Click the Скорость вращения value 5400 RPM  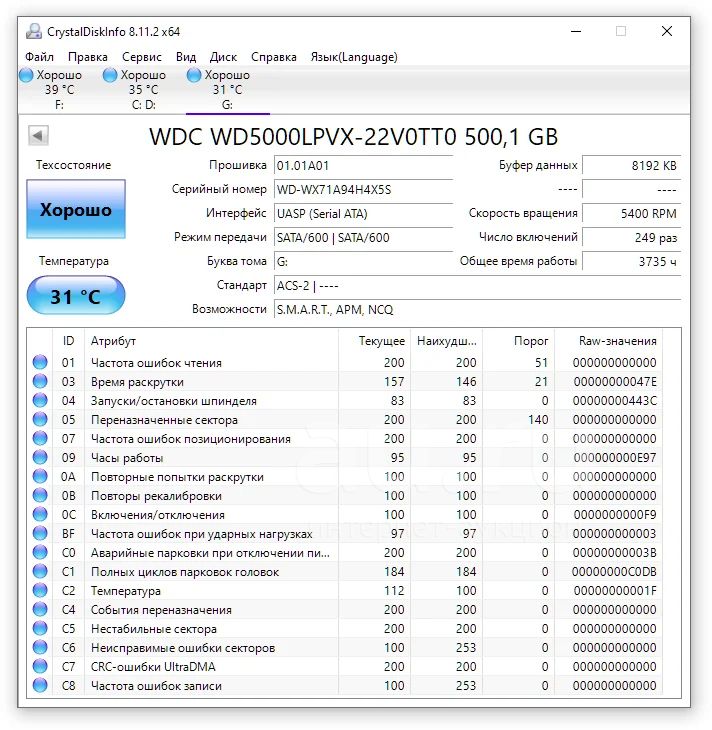[631, 214]
